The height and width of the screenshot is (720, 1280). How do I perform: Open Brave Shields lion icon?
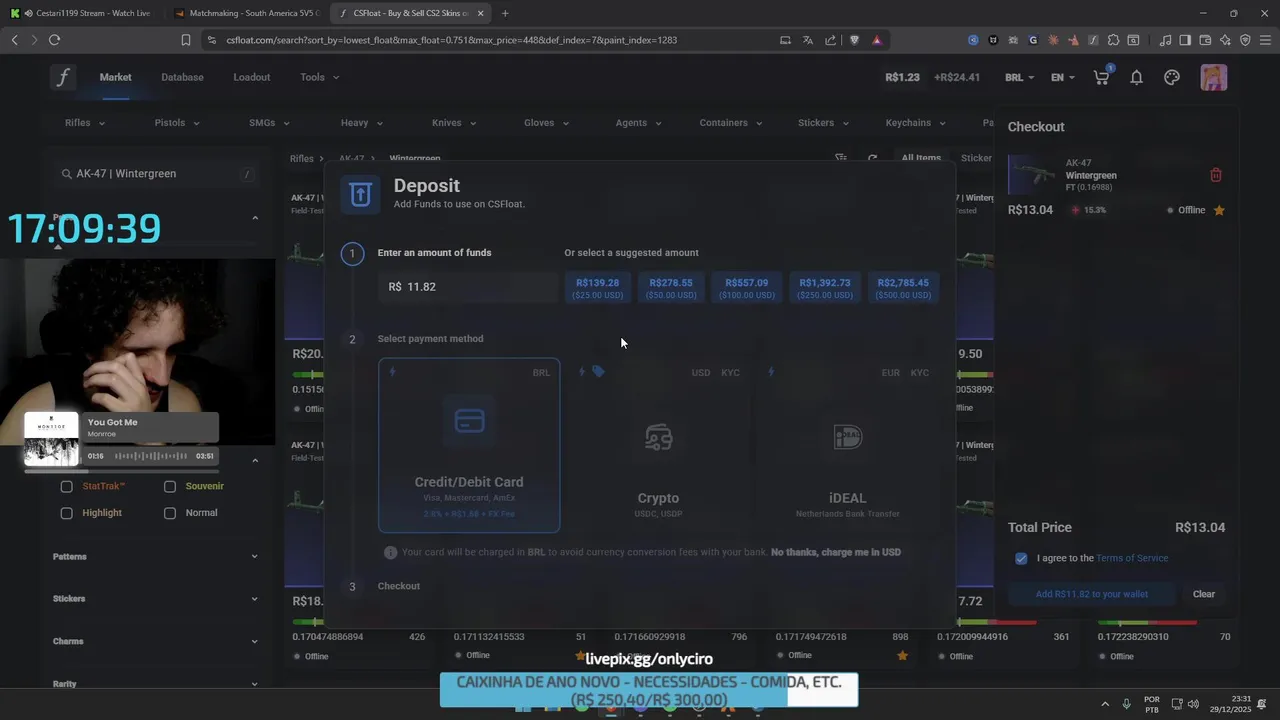[x=854, y=40]
